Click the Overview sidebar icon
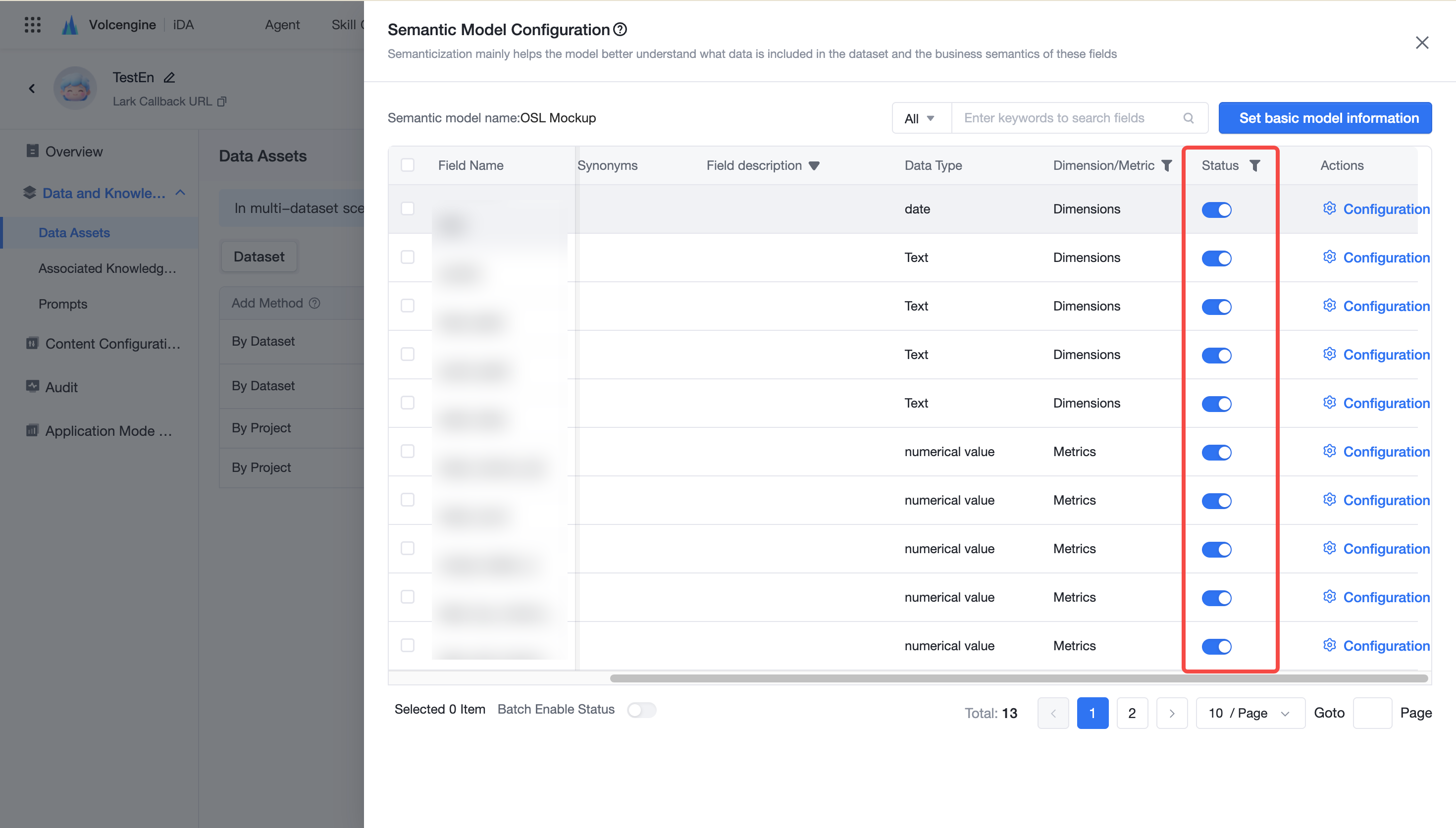This screenshot has width=1456, height=828. point(32,151)
